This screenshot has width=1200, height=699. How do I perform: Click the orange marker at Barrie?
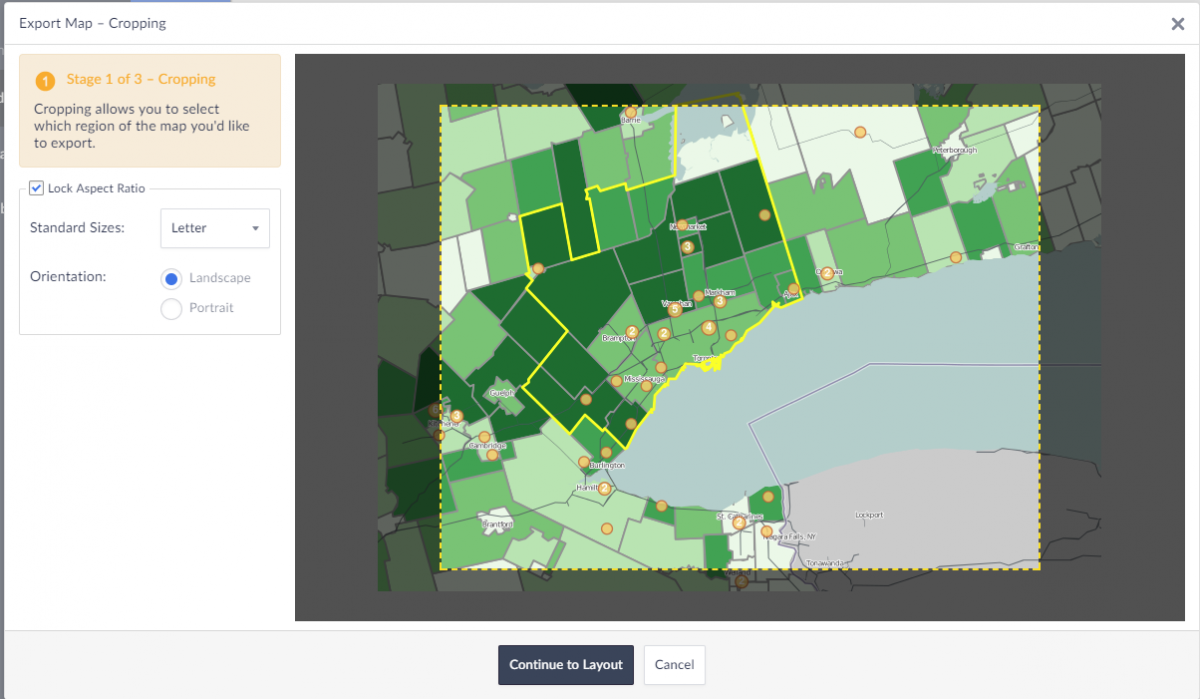pyautogui.click(x=631, y=112)
